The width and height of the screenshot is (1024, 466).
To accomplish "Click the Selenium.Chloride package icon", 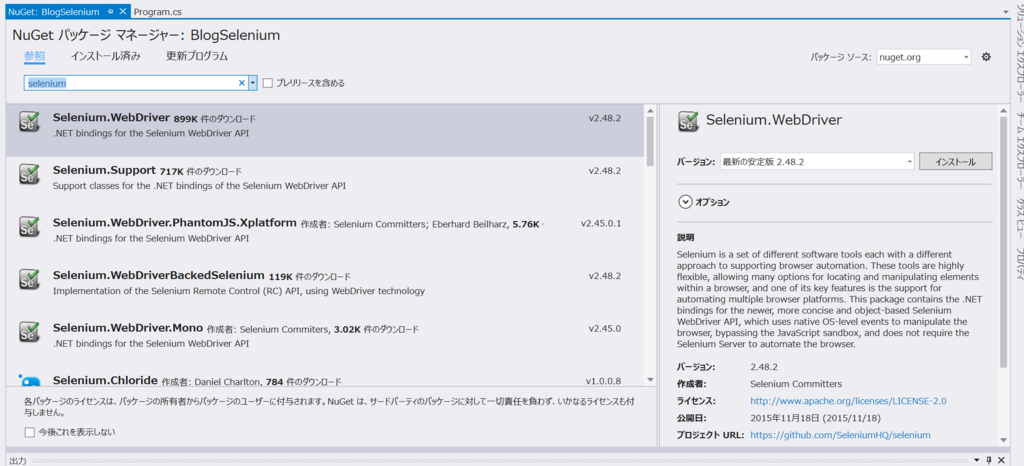I will click(x=29, y=380).
